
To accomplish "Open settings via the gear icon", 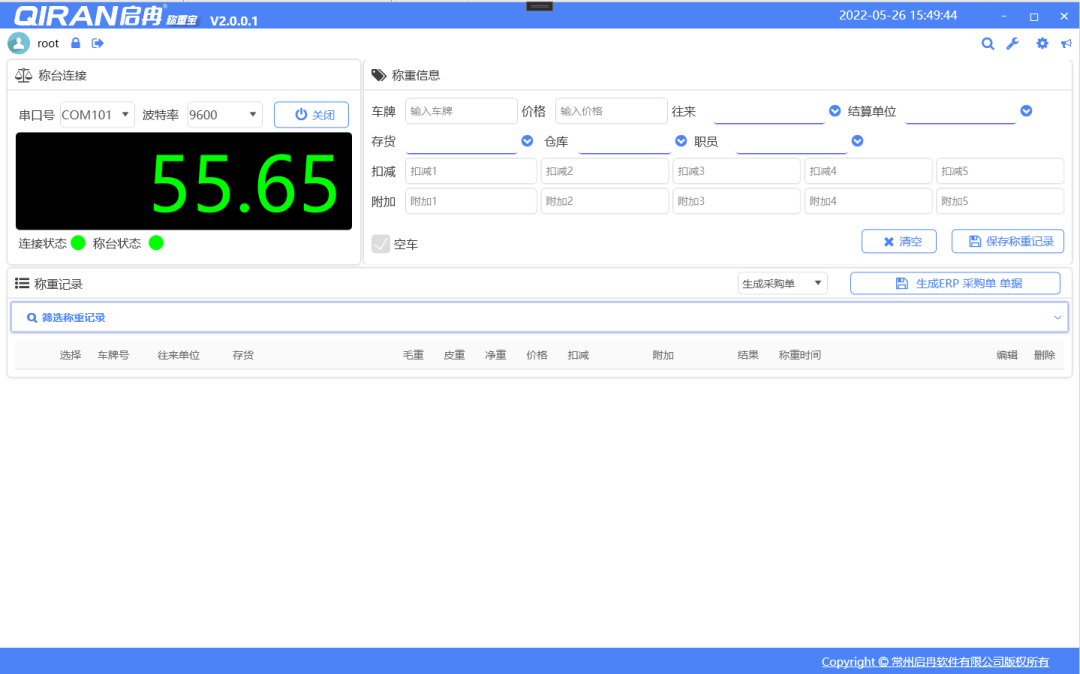I will point(1039,43).
